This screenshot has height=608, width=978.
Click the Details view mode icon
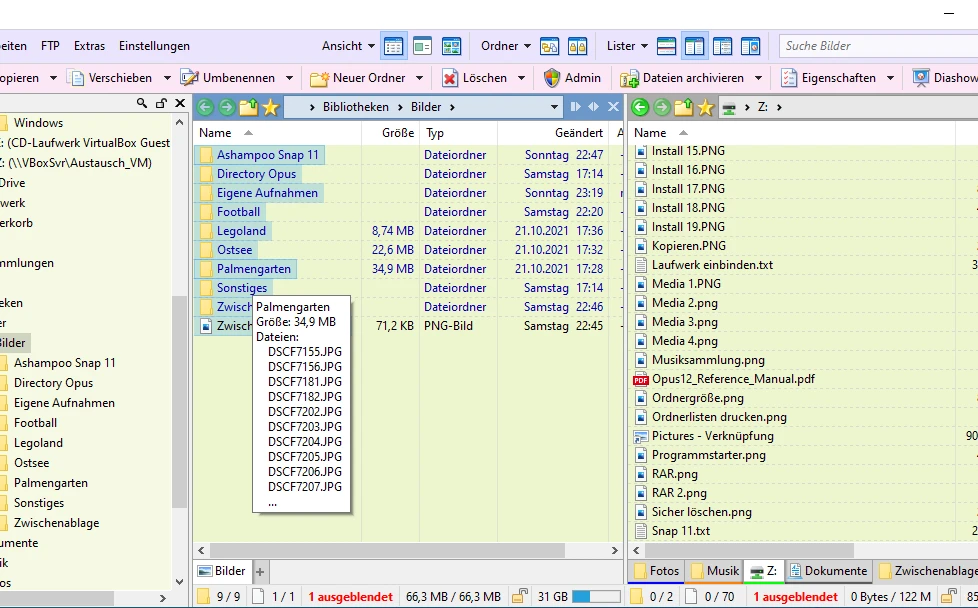pos(393,46)
